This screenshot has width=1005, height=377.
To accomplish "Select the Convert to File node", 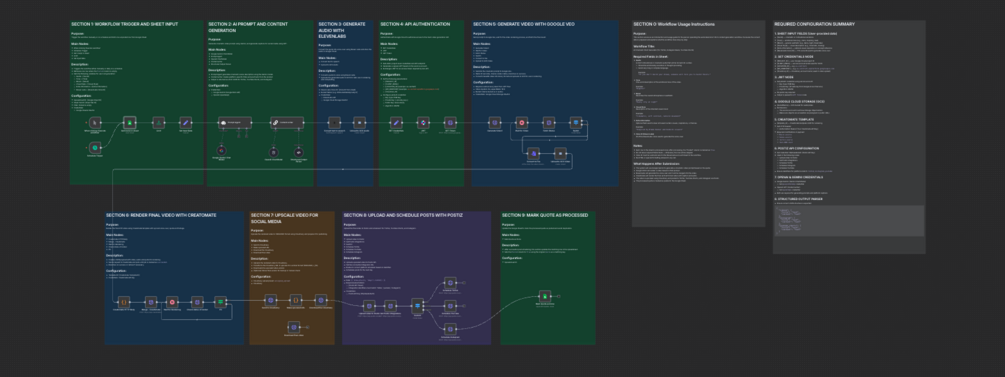I will pos(533,153).
